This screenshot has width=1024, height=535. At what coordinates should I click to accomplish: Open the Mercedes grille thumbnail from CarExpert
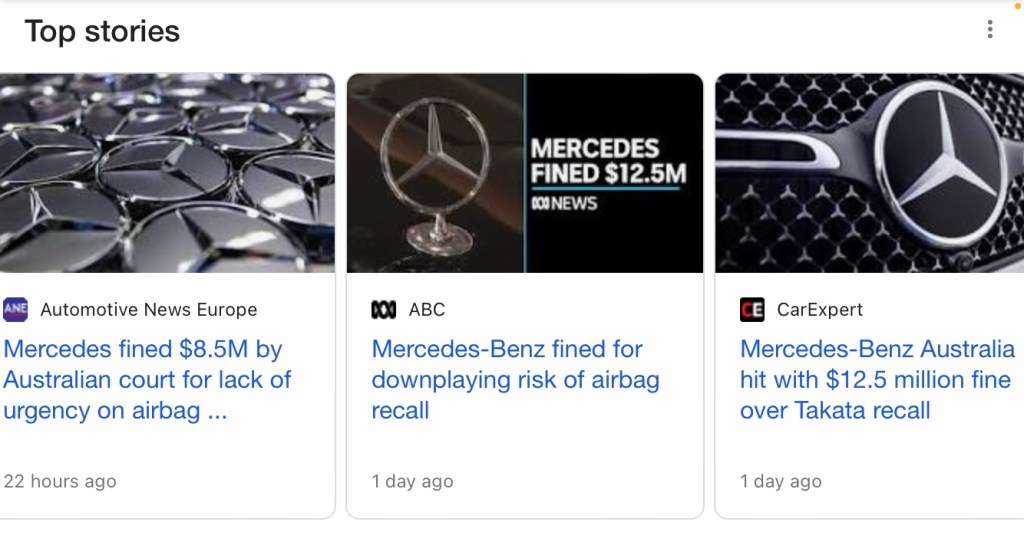tap(869, 172)
